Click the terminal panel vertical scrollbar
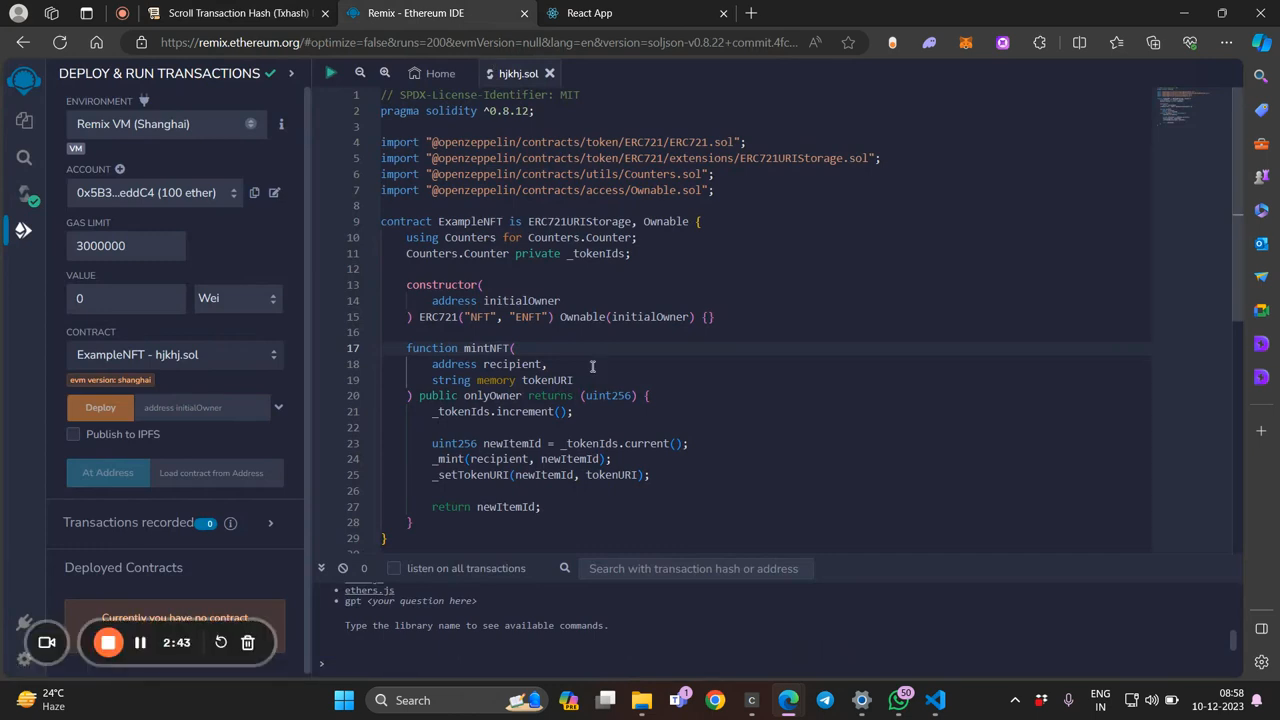This screenshot has height=720, width=1280. [x=1233, y=640]
